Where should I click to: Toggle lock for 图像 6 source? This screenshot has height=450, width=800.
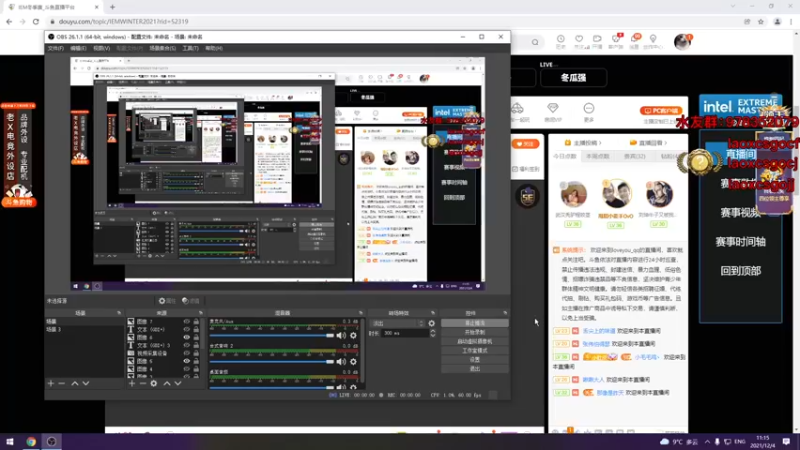196,337
